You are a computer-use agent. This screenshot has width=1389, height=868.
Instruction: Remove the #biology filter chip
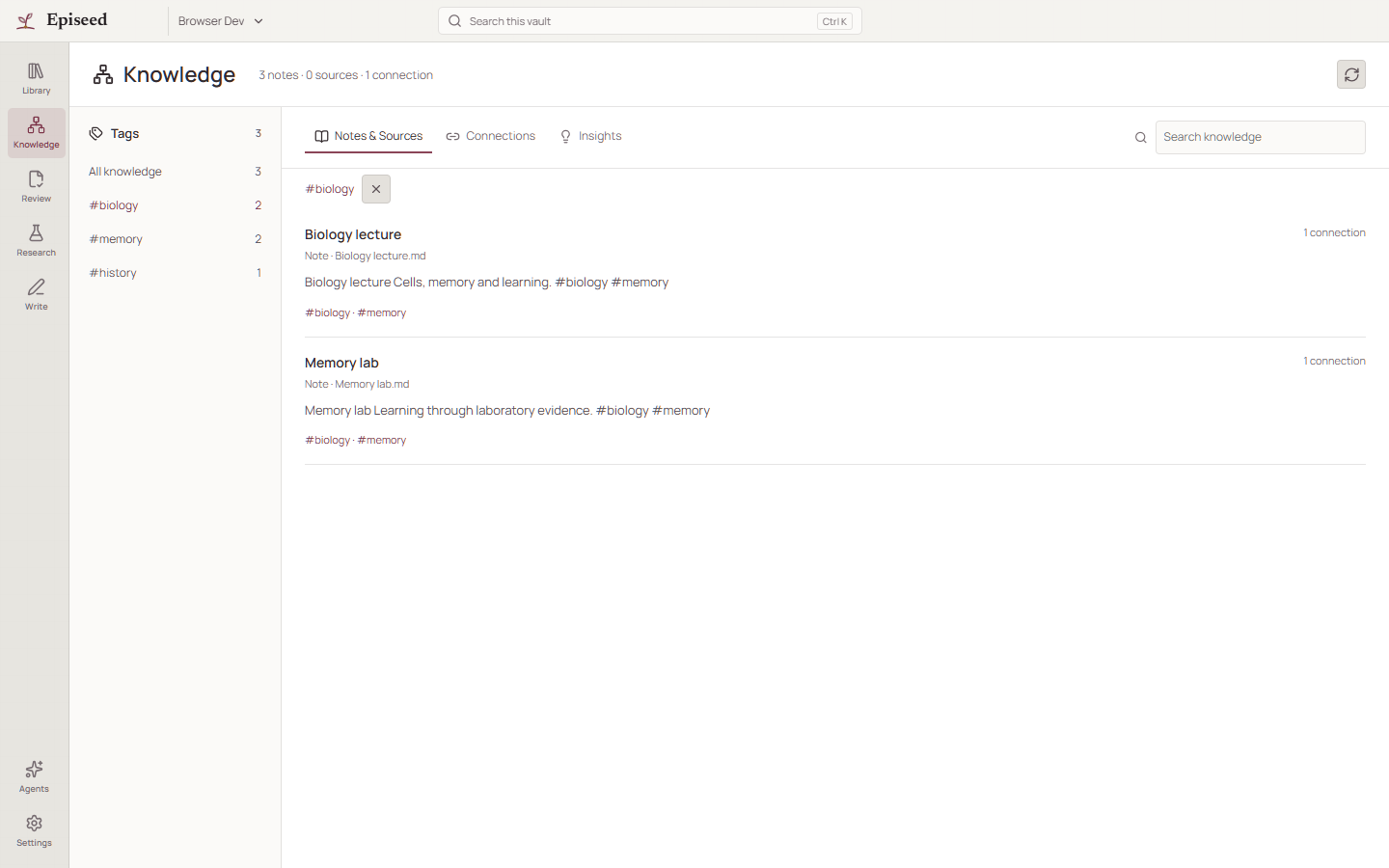pos(376,189)
